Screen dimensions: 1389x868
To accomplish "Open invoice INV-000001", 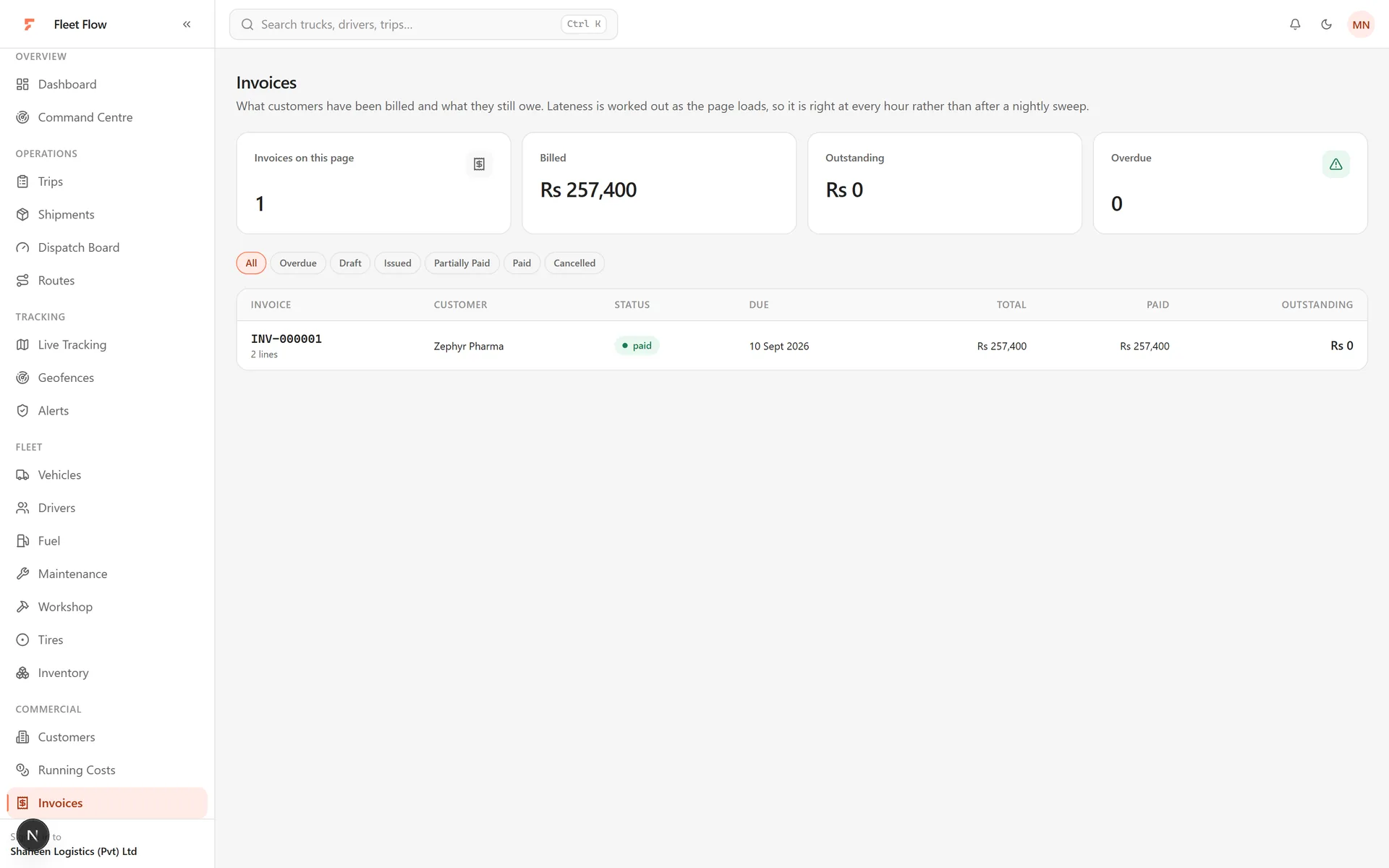I will click(x=286, y=339).
